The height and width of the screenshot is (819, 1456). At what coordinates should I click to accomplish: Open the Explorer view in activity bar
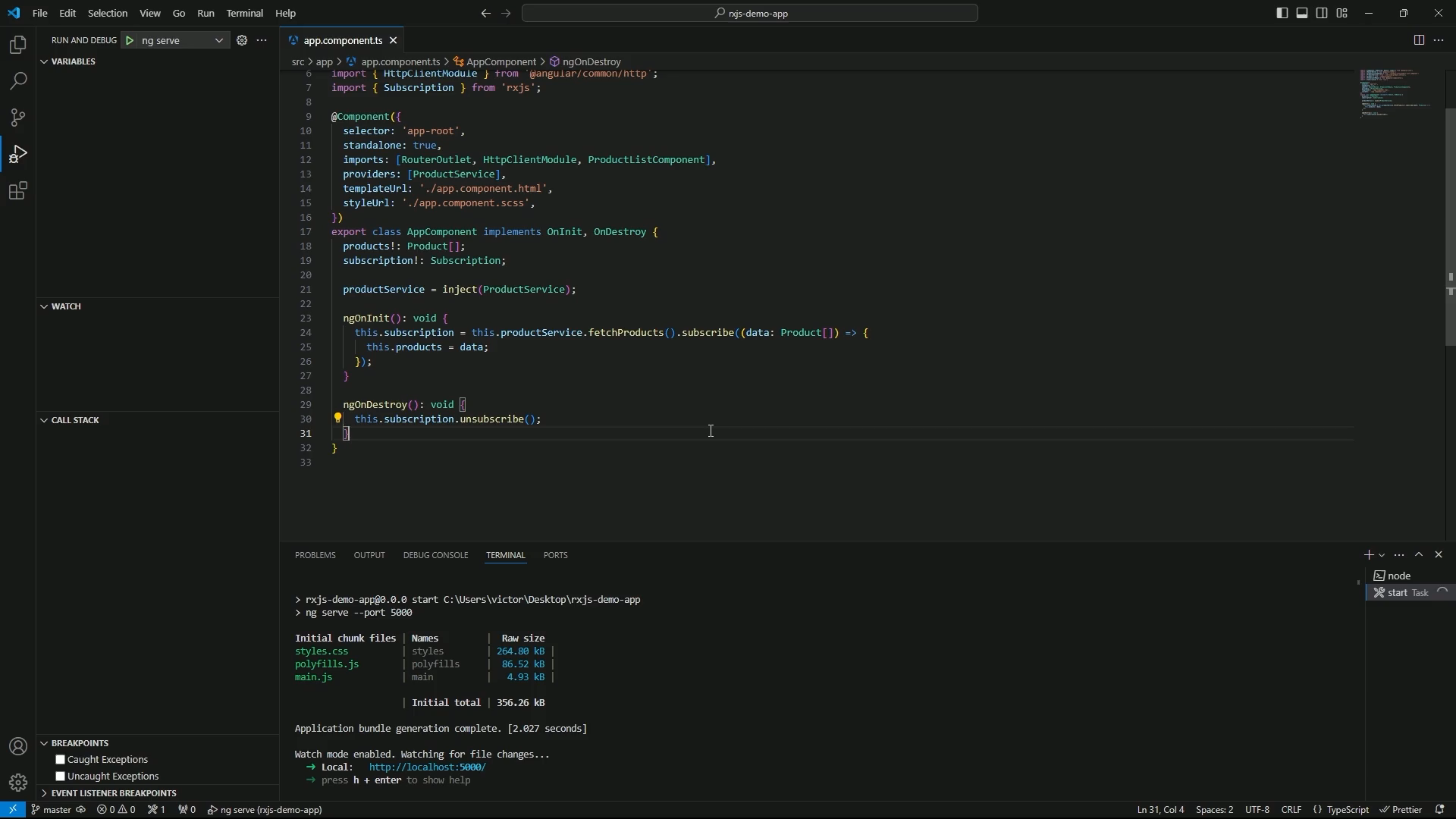[x=18, y=45]
